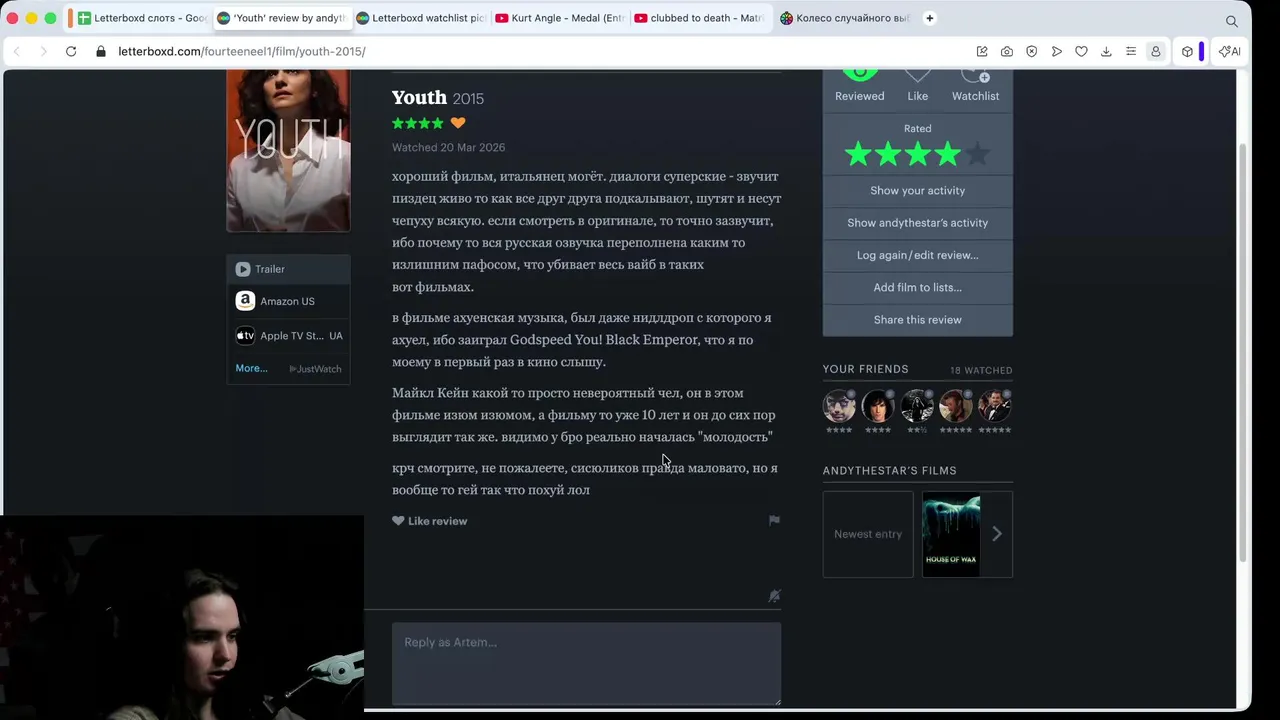Click the address bar URL

coord(242,51)
